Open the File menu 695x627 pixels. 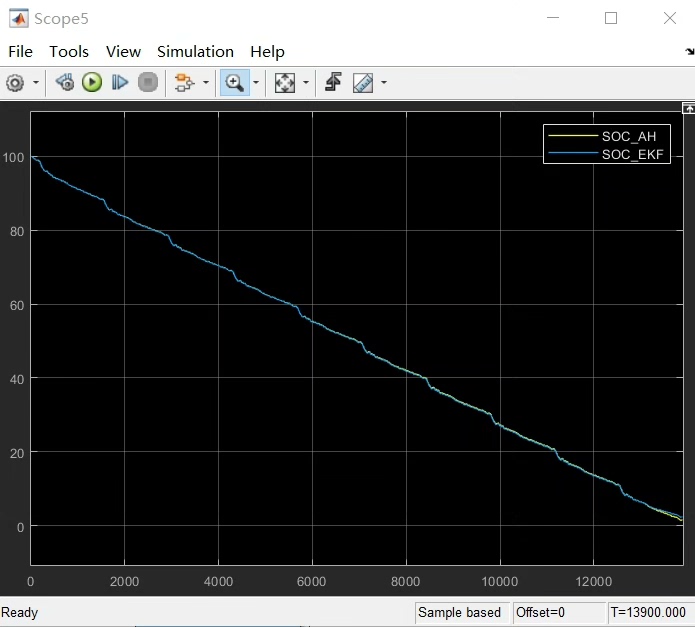[20, 52]
